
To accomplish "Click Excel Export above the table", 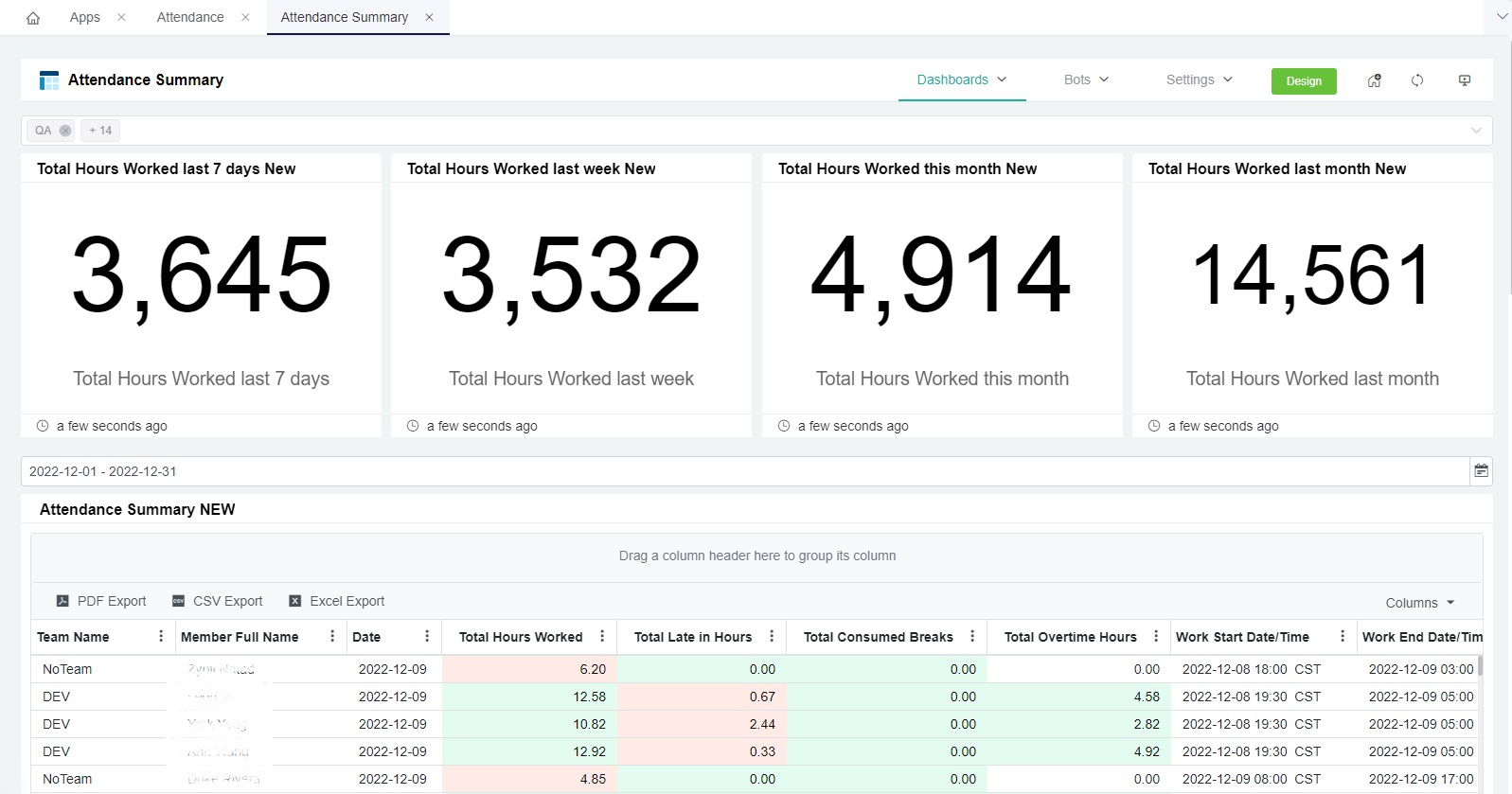I will pos(336,601).
